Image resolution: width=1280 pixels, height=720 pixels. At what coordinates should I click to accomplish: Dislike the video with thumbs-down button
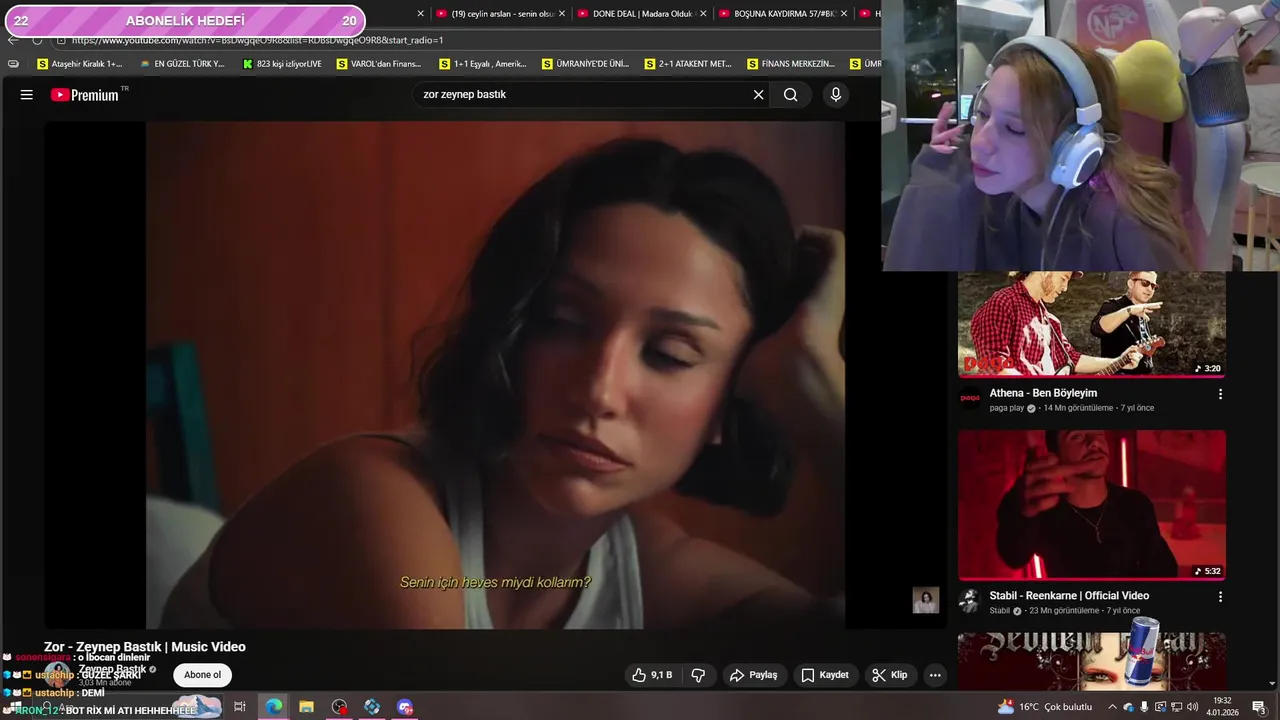(698, 675)
